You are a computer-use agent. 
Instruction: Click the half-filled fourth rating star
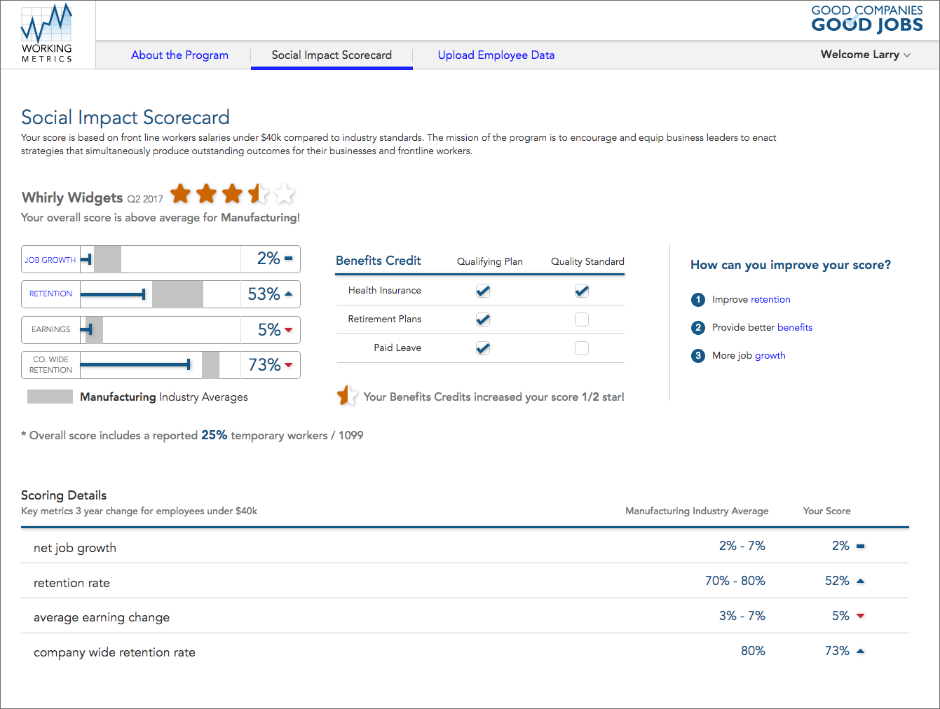[258, 194]
